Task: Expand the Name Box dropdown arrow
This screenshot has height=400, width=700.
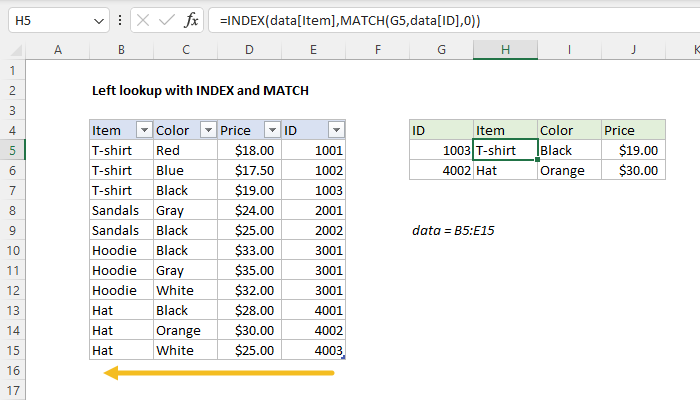Action: tap(99, 21)
